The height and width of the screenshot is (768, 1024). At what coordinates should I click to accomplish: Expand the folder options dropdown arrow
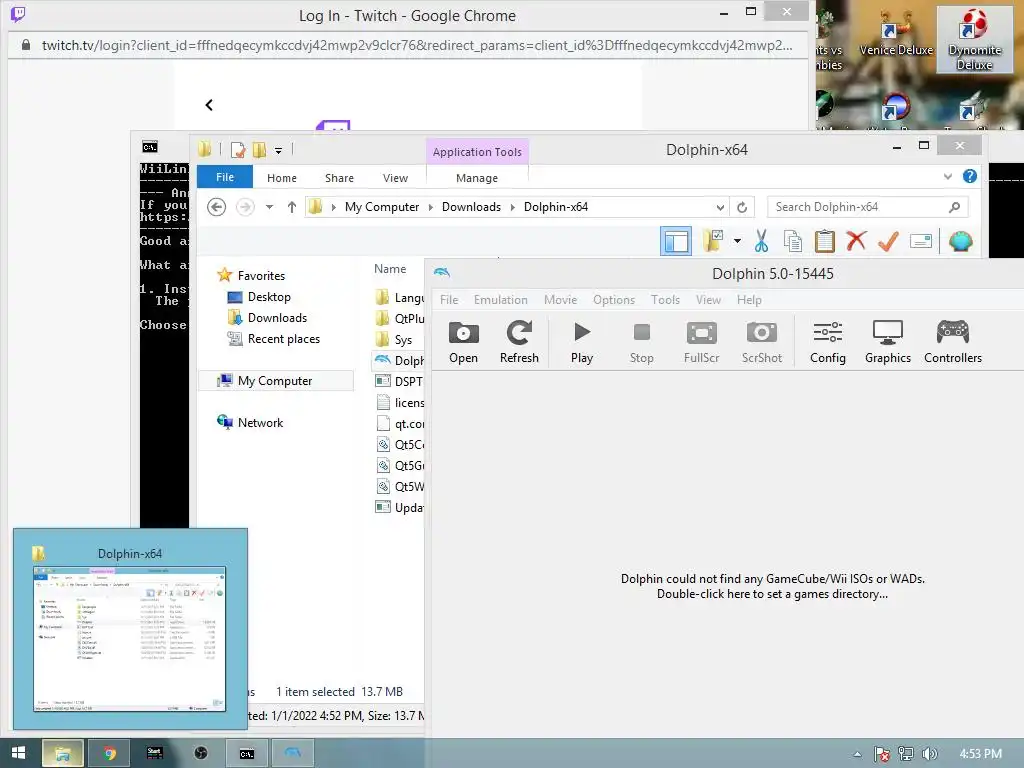tap(737, 241)
